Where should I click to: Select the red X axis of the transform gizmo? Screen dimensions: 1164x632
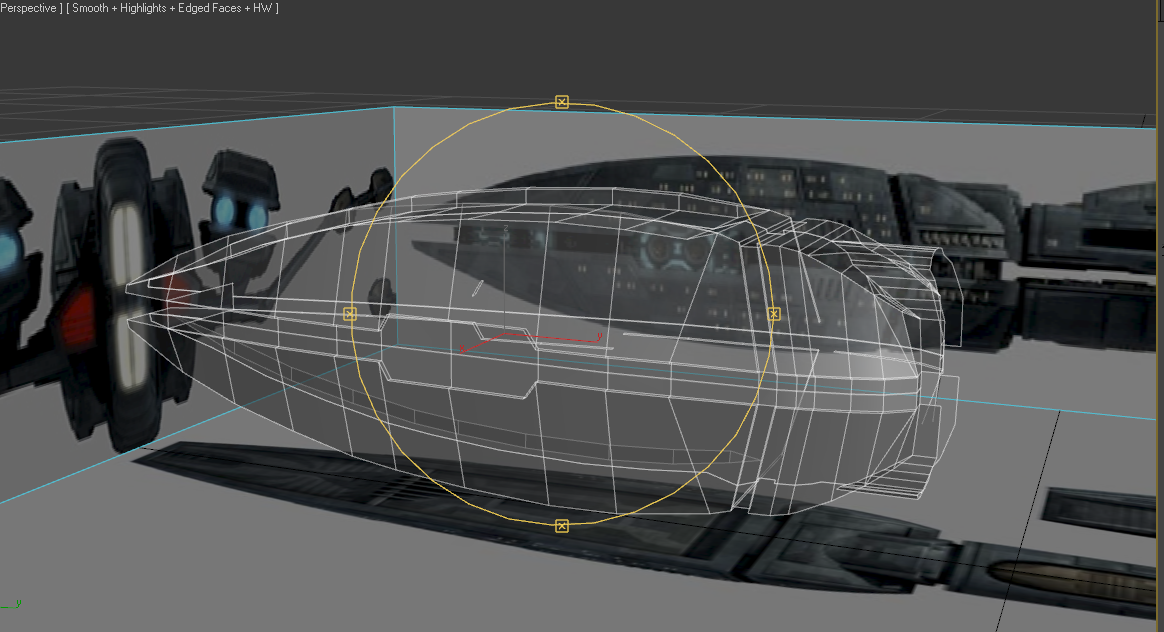[490, 342]
